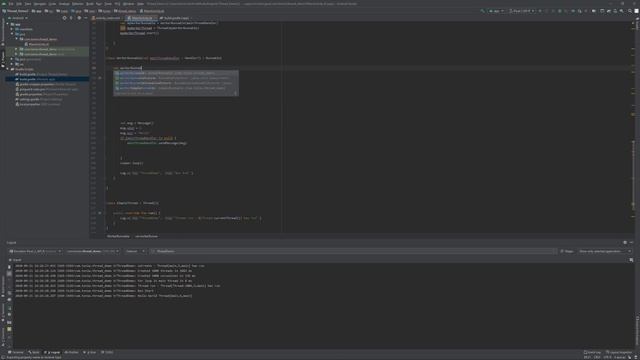Open the Refactor menu
The width and height of the screenshot is (640, 360).
(78, 4)
